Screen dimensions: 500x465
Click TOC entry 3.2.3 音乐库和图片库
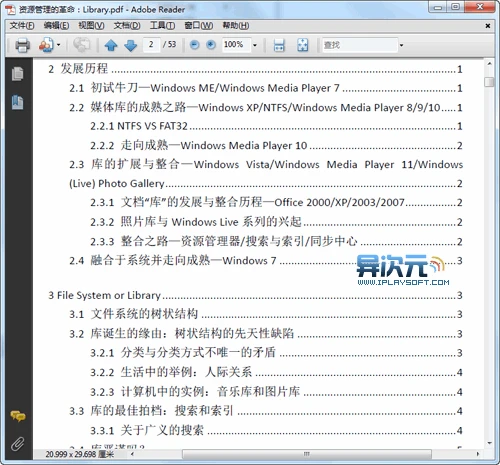click(x=276, y=391)
